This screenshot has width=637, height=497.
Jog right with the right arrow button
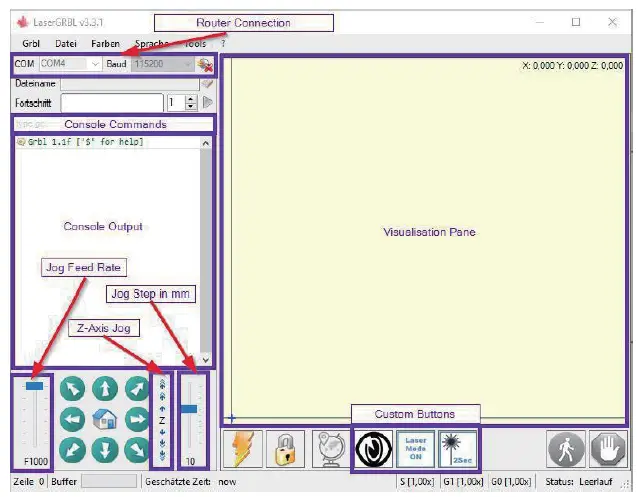click(137, 419)
